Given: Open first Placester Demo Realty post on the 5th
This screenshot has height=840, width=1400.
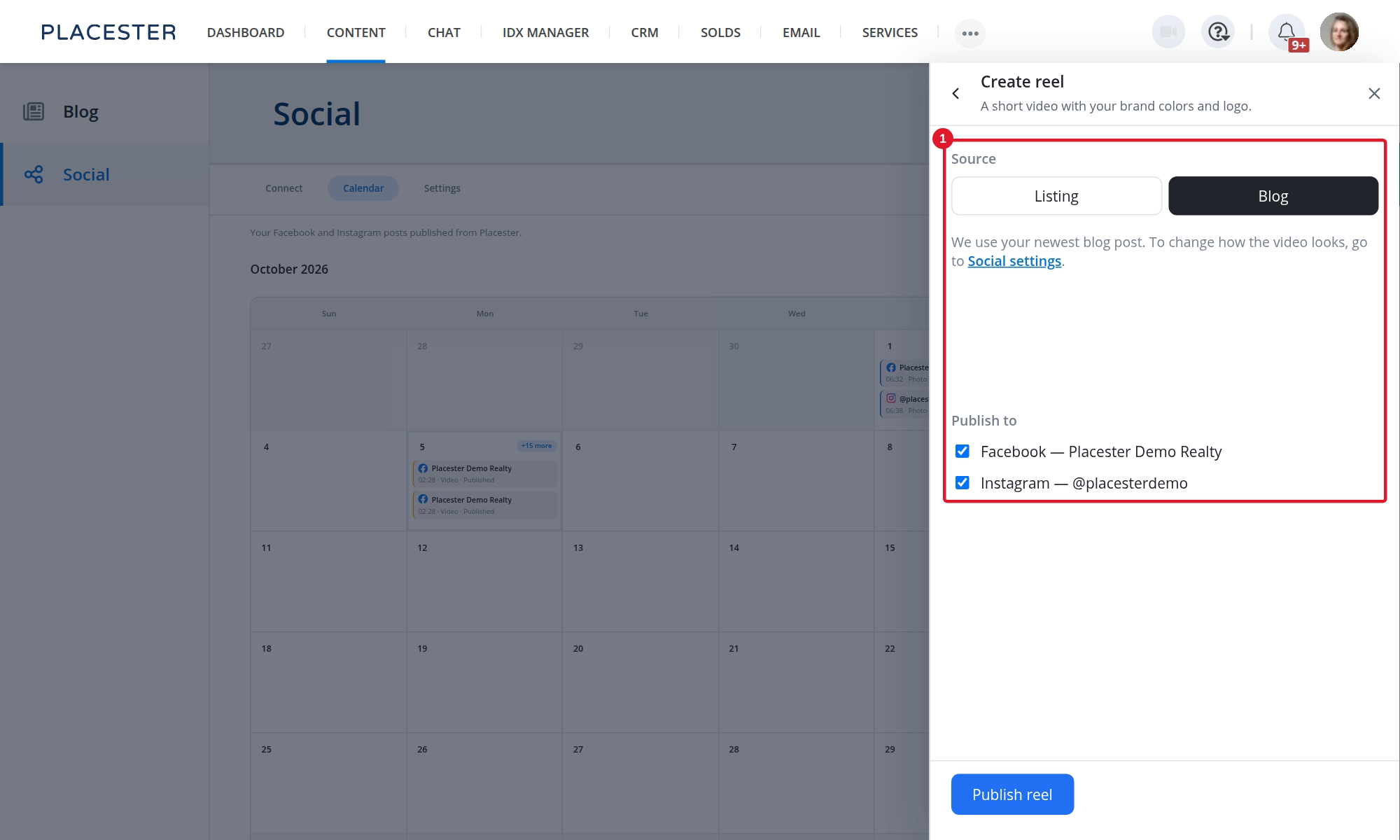Looking at the screenshot, I should pyautogui.click(x=485, y=474).
